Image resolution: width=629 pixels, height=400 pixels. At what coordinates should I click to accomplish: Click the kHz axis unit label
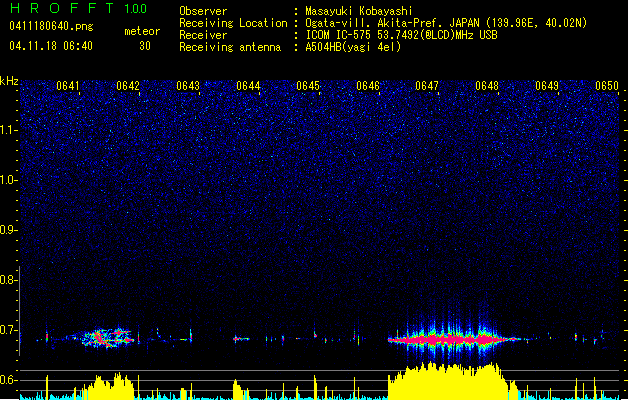tap(9, 81)
